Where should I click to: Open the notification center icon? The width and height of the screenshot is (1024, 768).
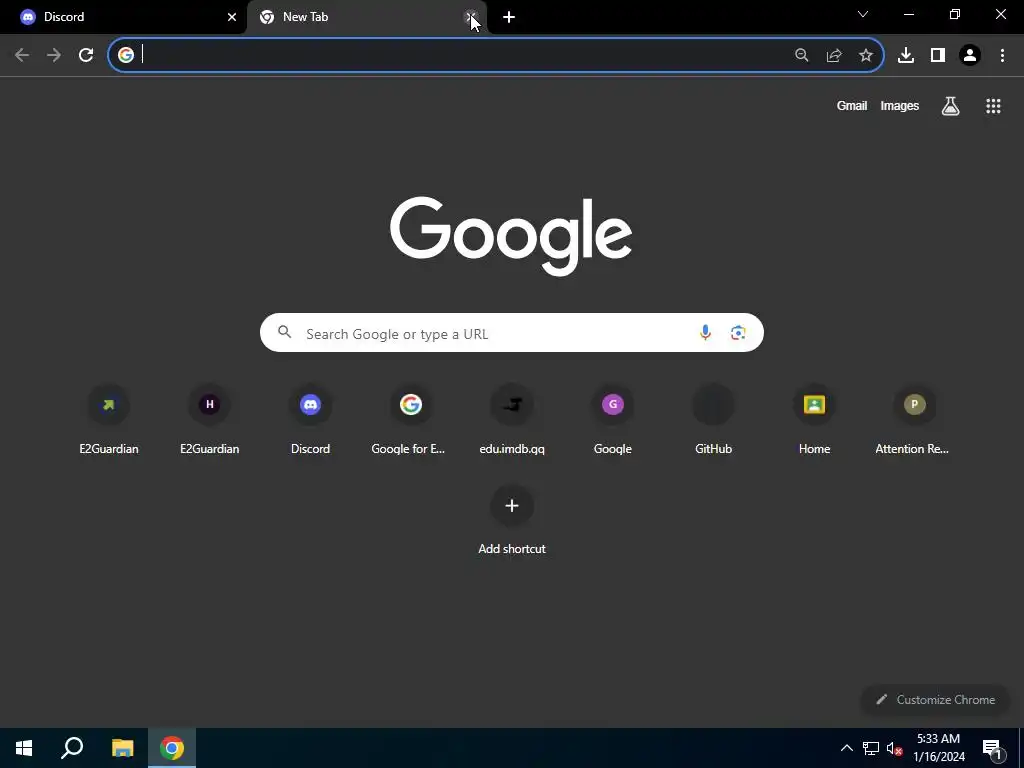click(x=992, y=748)
